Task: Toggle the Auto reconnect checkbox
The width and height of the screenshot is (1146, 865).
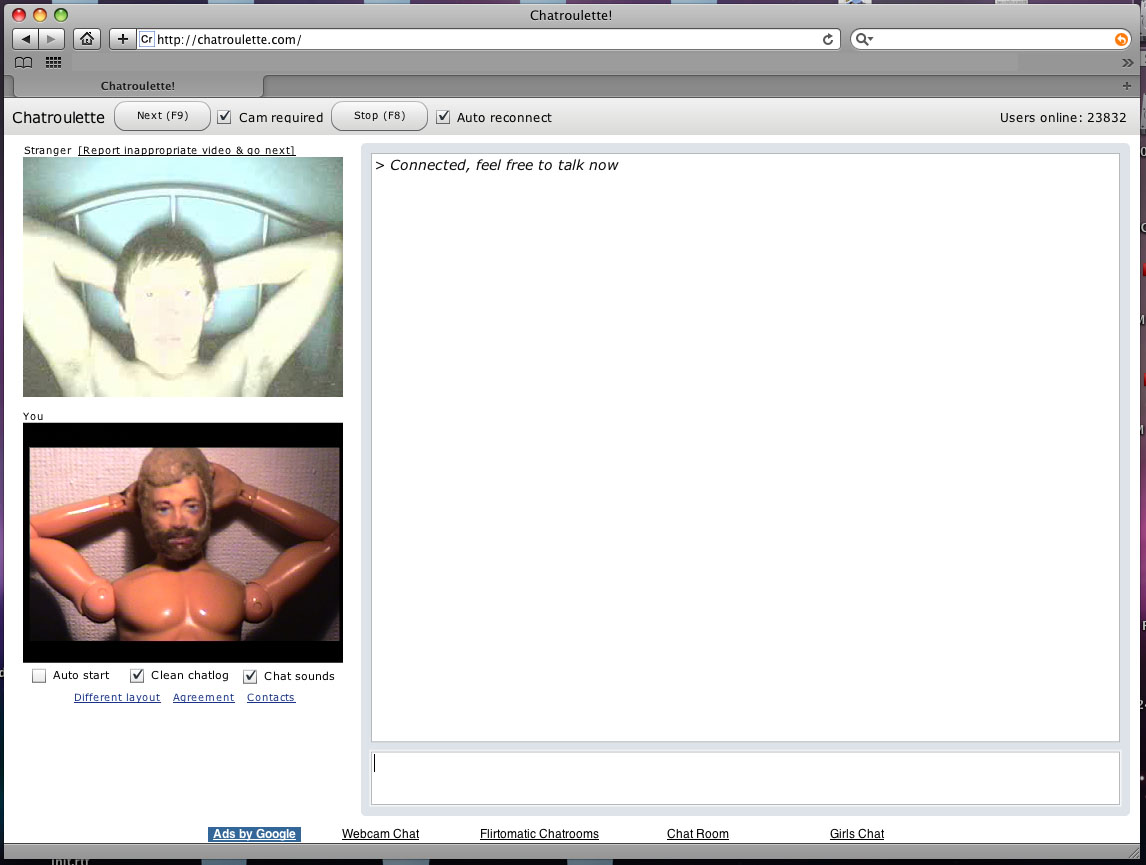Action: (443, 117)
